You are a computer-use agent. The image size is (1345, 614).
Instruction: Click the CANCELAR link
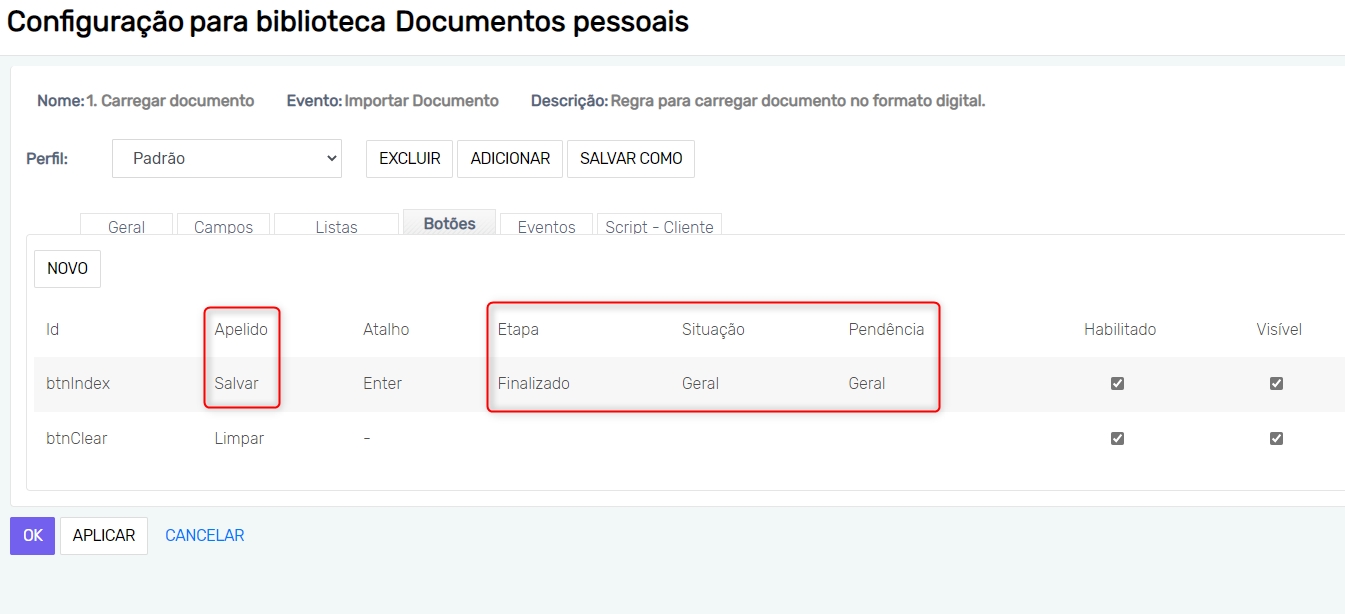(204, 535)
